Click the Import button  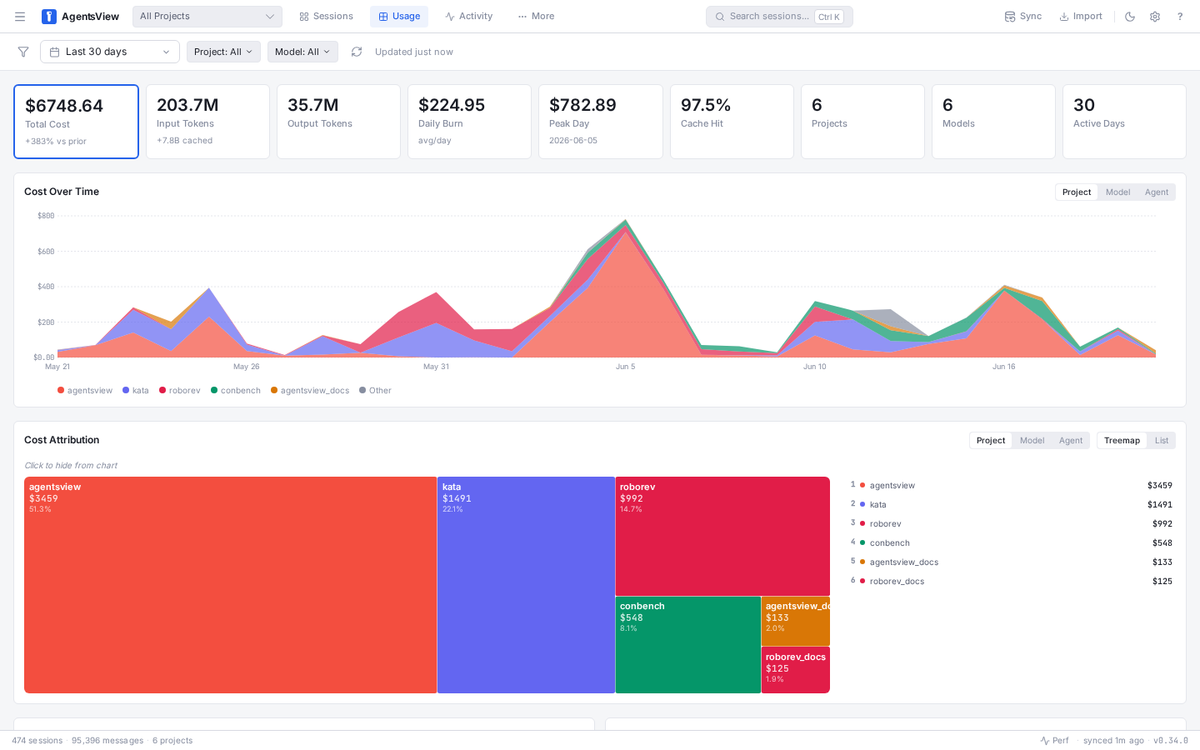click(x=1080, y=16)
